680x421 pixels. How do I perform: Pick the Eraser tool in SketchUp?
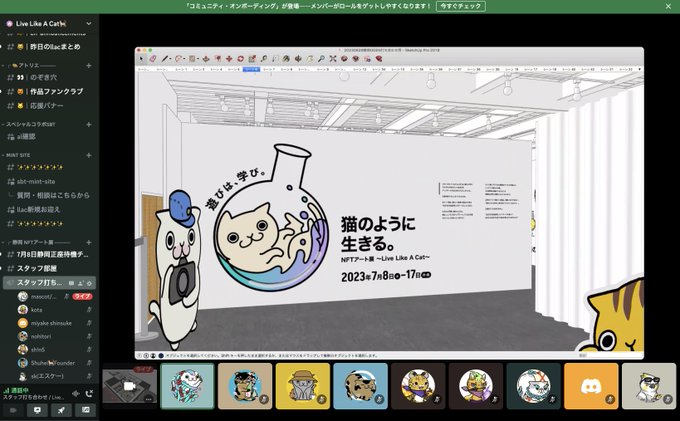[x=152, y=59]
